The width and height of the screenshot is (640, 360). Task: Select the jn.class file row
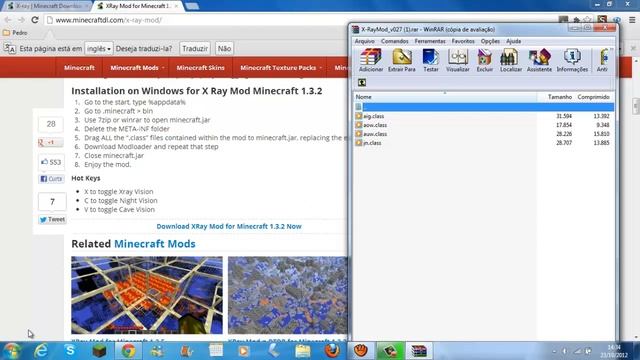pos(484,143)
